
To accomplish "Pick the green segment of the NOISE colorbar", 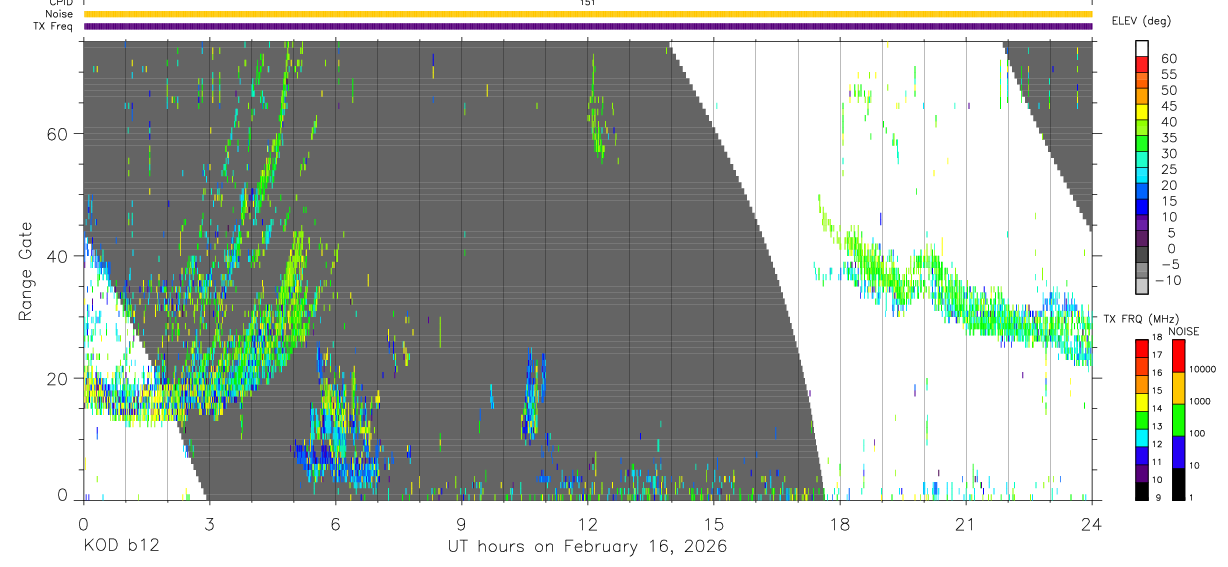I will 1179,419.
